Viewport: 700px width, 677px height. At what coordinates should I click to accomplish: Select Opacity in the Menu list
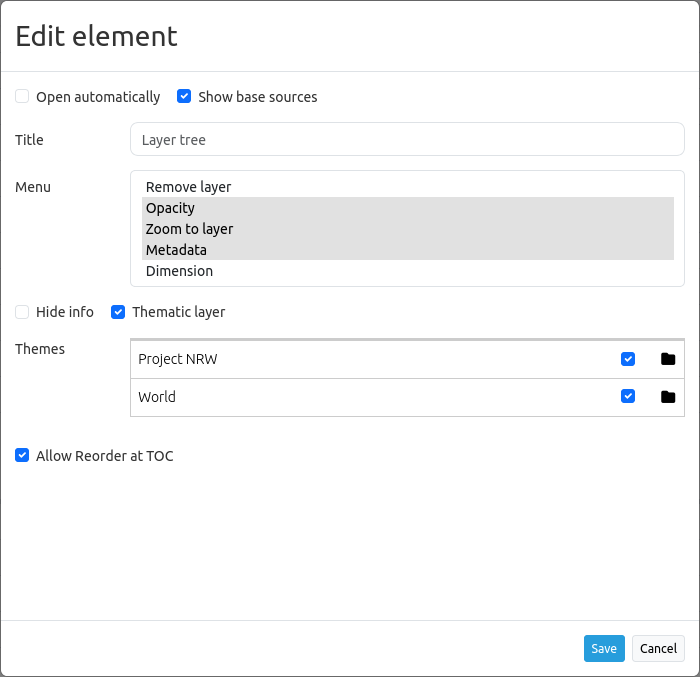click(x=170, y=208)
